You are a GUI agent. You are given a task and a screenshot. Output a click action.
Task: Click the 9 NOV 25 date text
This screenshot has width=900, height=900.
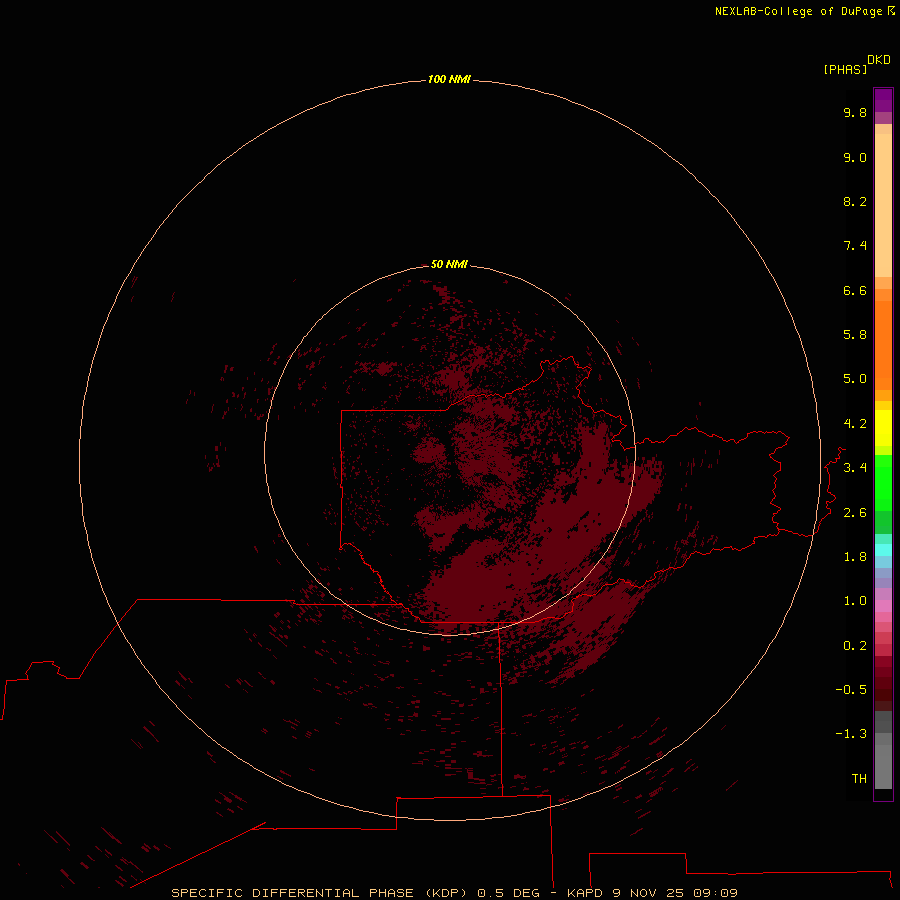(x=648, y=893)
